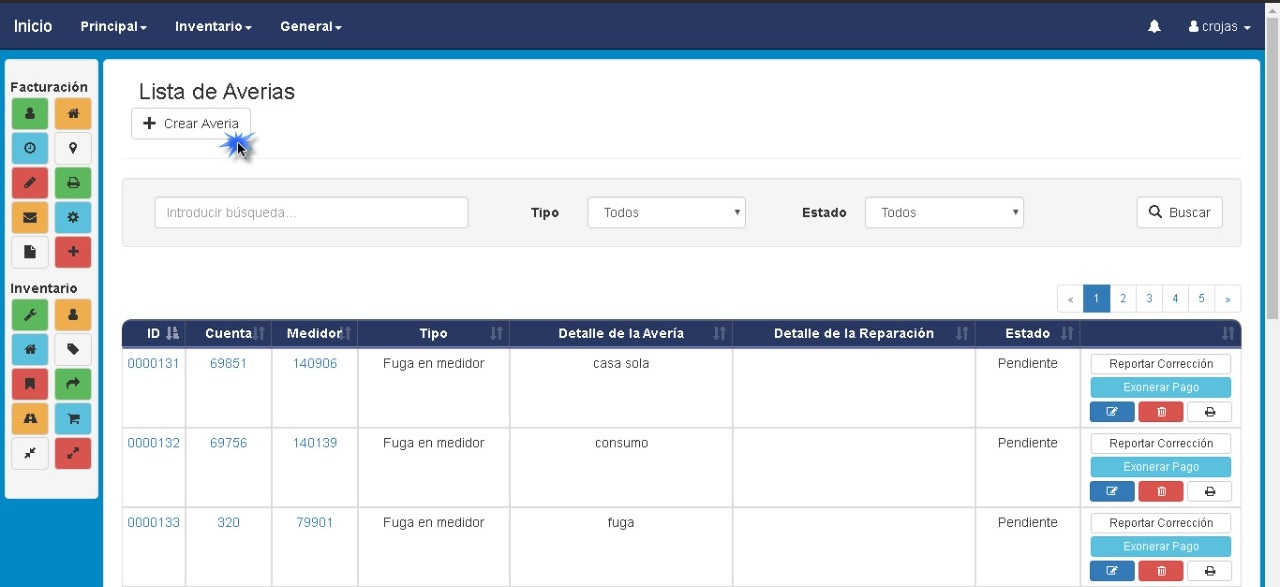Click the red bookmark icon in Inventario

(30, 384)
